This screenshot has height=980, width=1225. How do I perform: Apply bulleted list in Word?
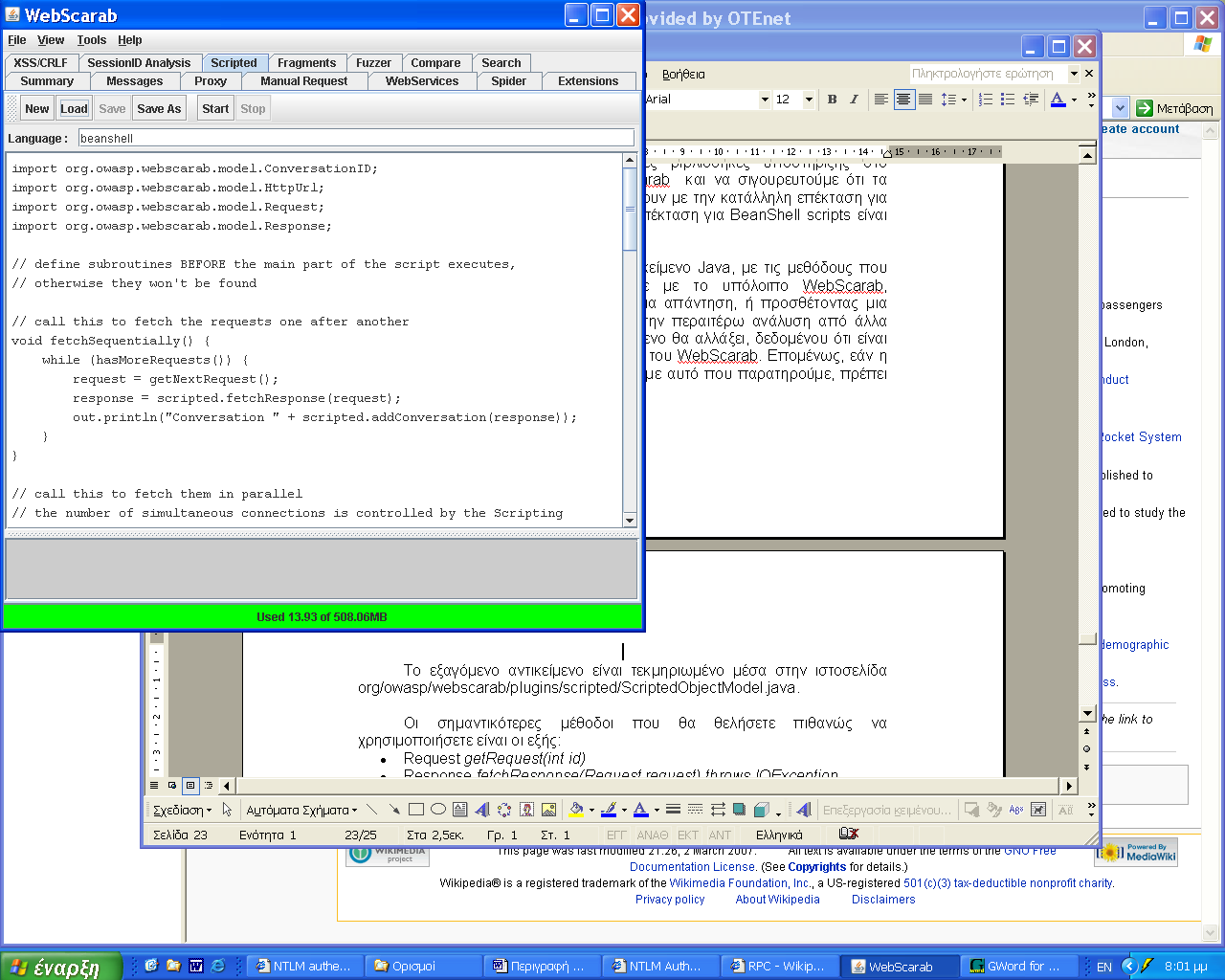1008,100
